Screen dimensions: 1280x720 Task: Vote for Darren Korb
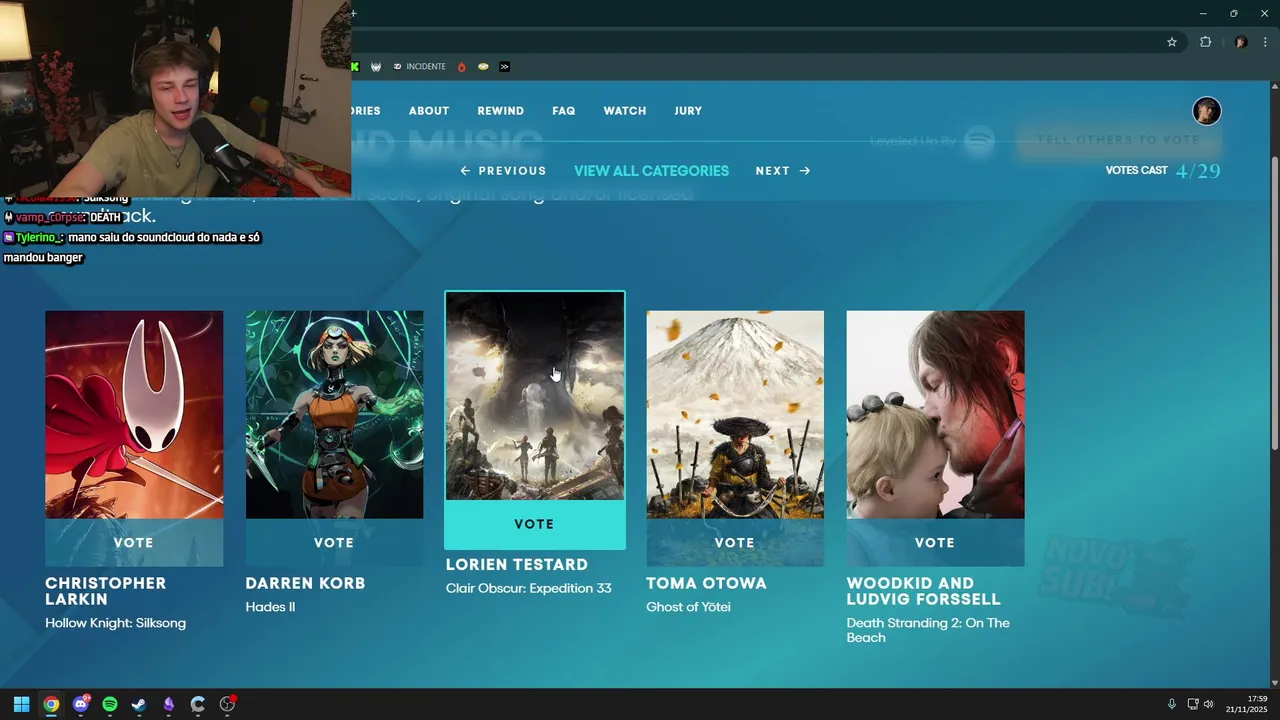click(x=334, y=543)
